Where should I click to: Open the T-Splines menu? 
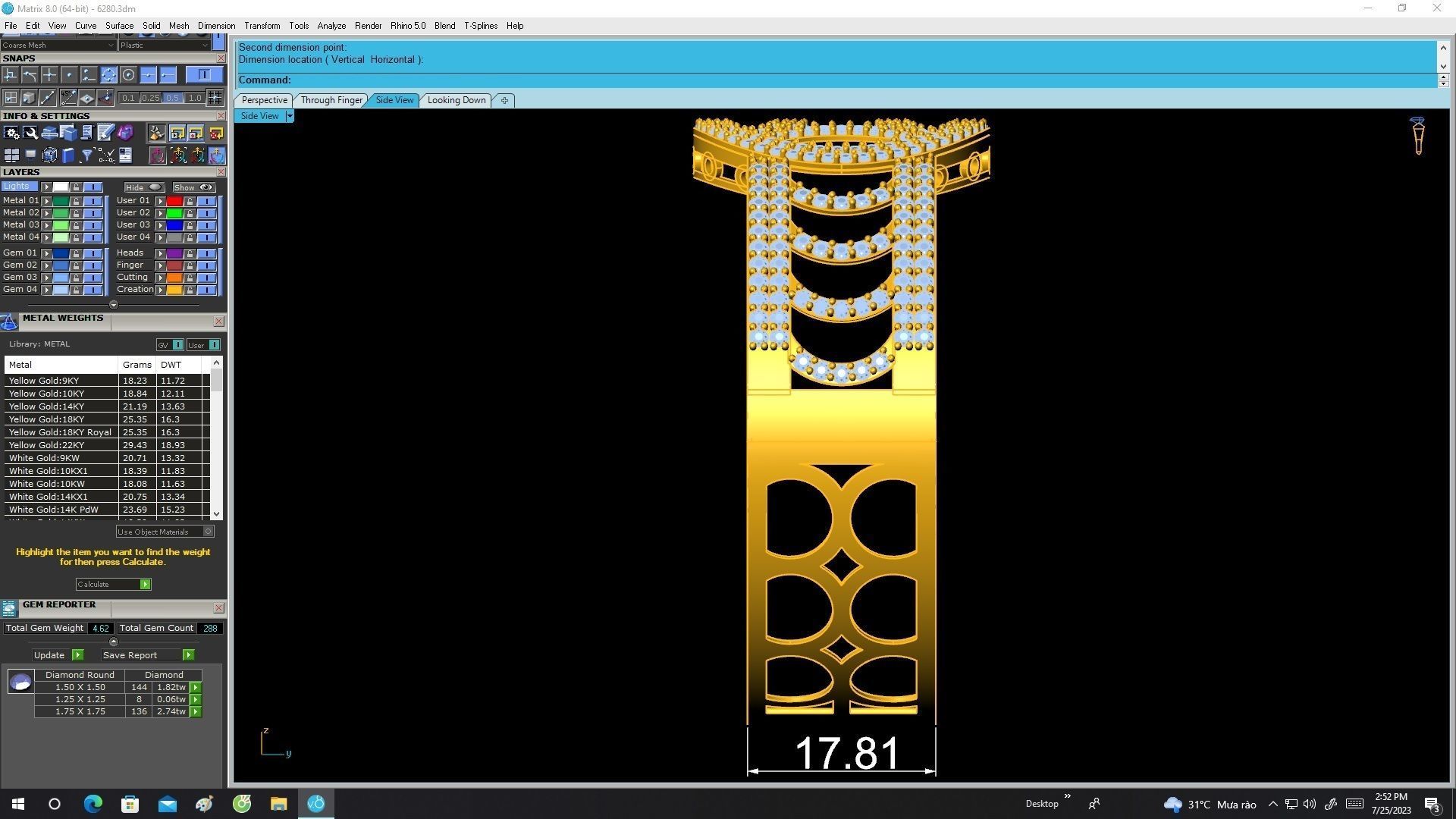(x=480, y=26)
